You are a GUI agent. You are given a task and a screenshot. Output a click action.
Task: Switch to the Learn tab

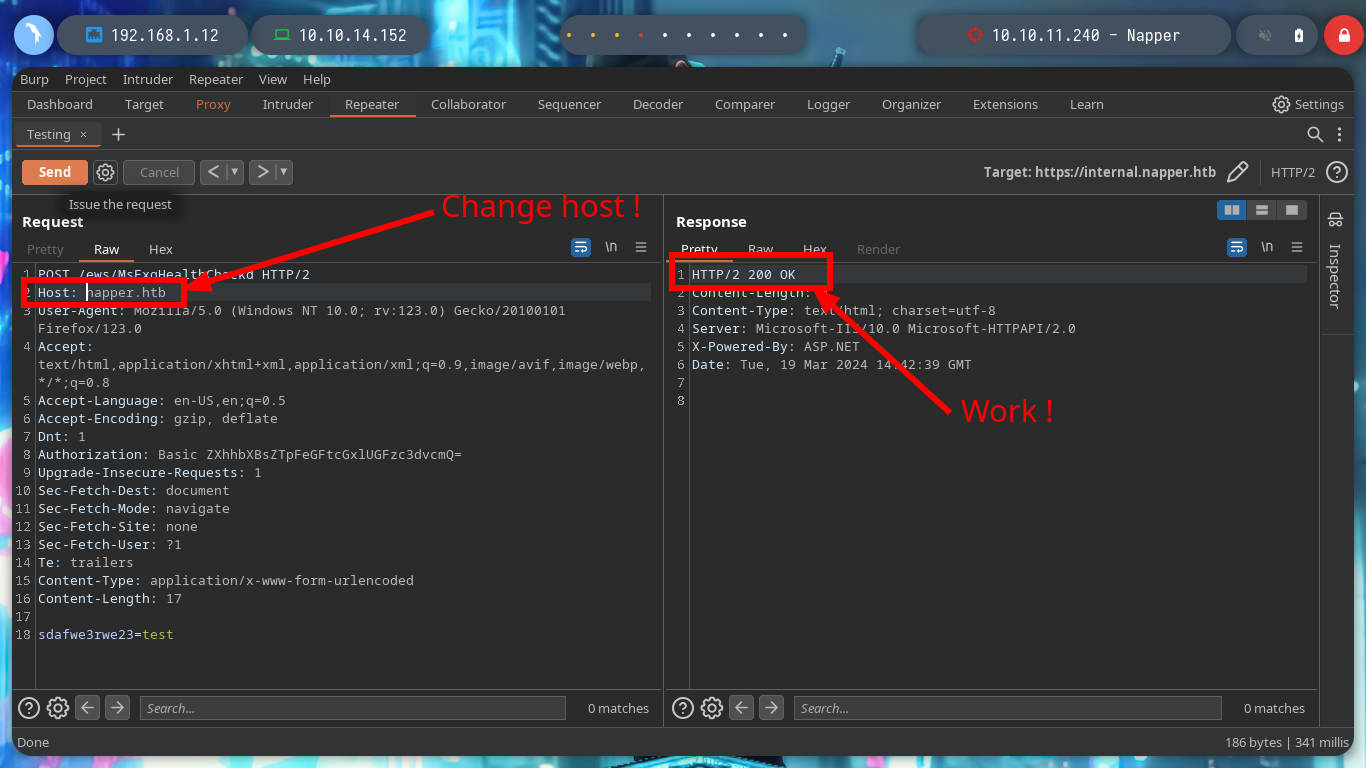coord(1086,104)
